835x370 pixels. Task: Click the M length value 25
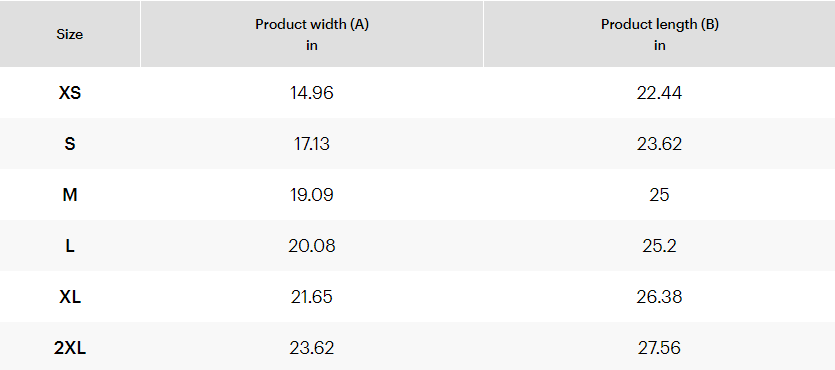click(x=659, y=195)
